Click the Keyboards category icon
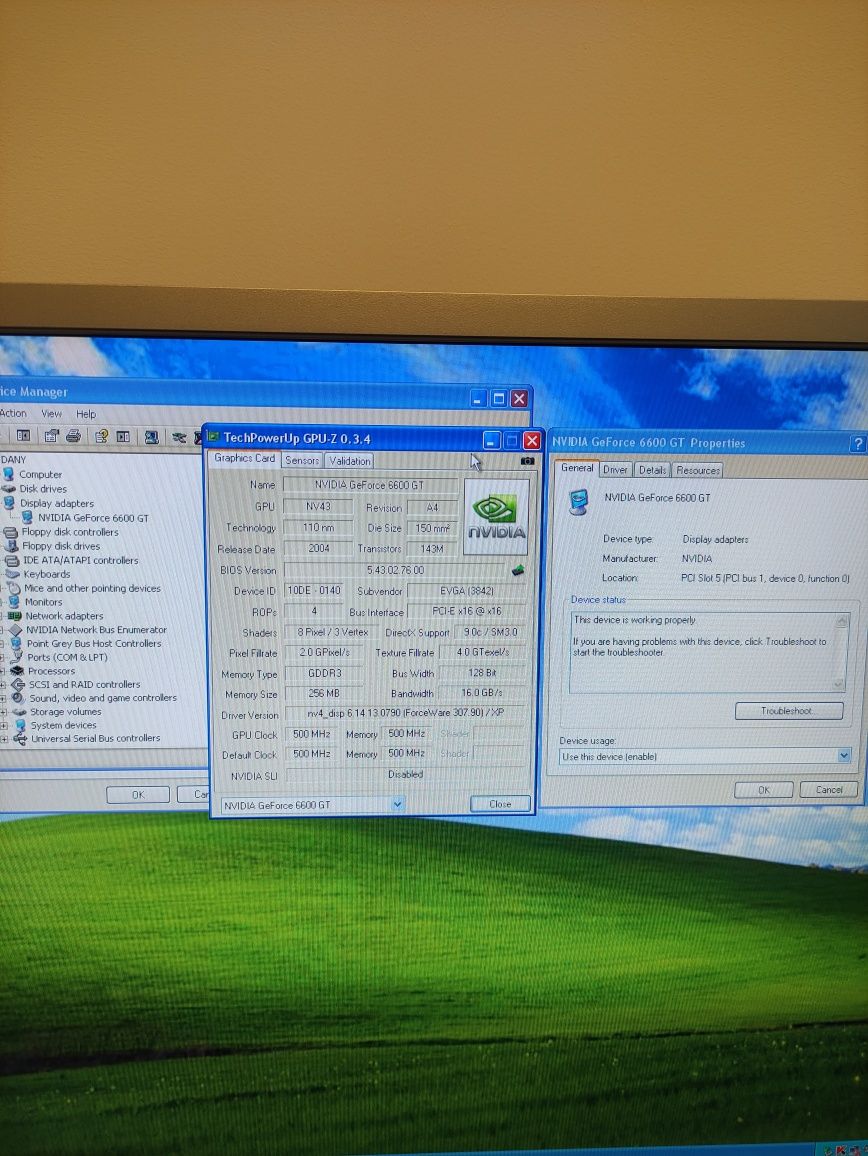The height and width of the screenshot is (1156, 868). [13, 574]
